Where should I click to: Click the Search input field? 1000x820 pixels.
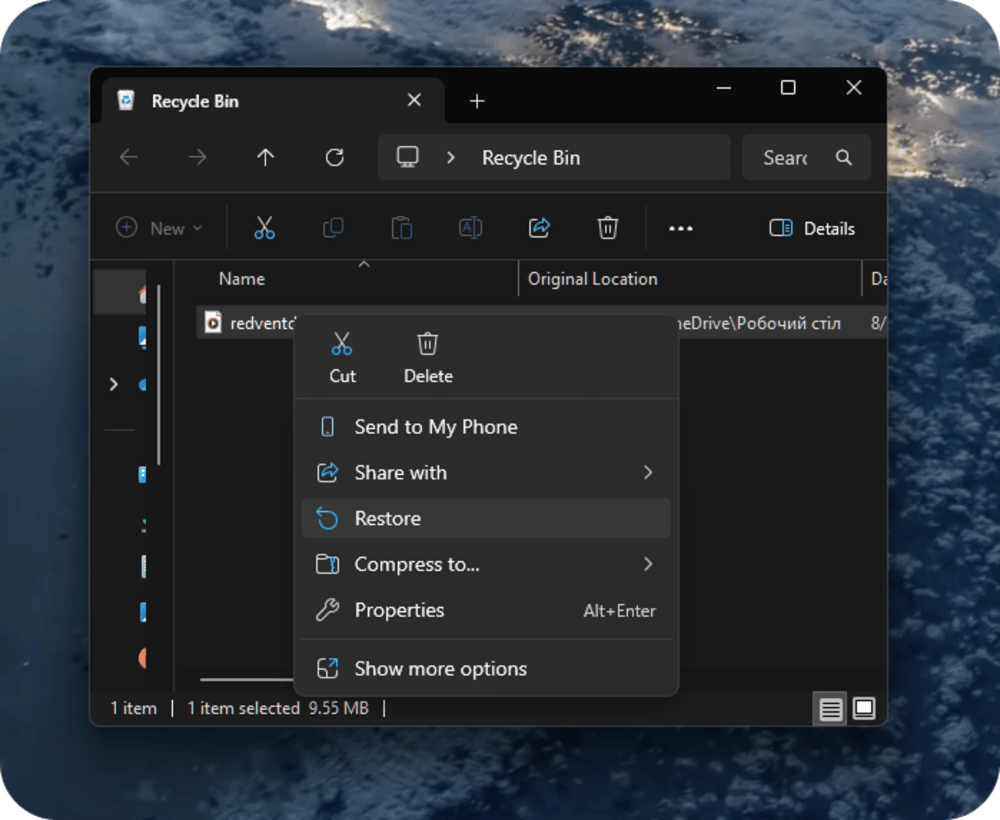pyautogui.click(x=790, y=158)
